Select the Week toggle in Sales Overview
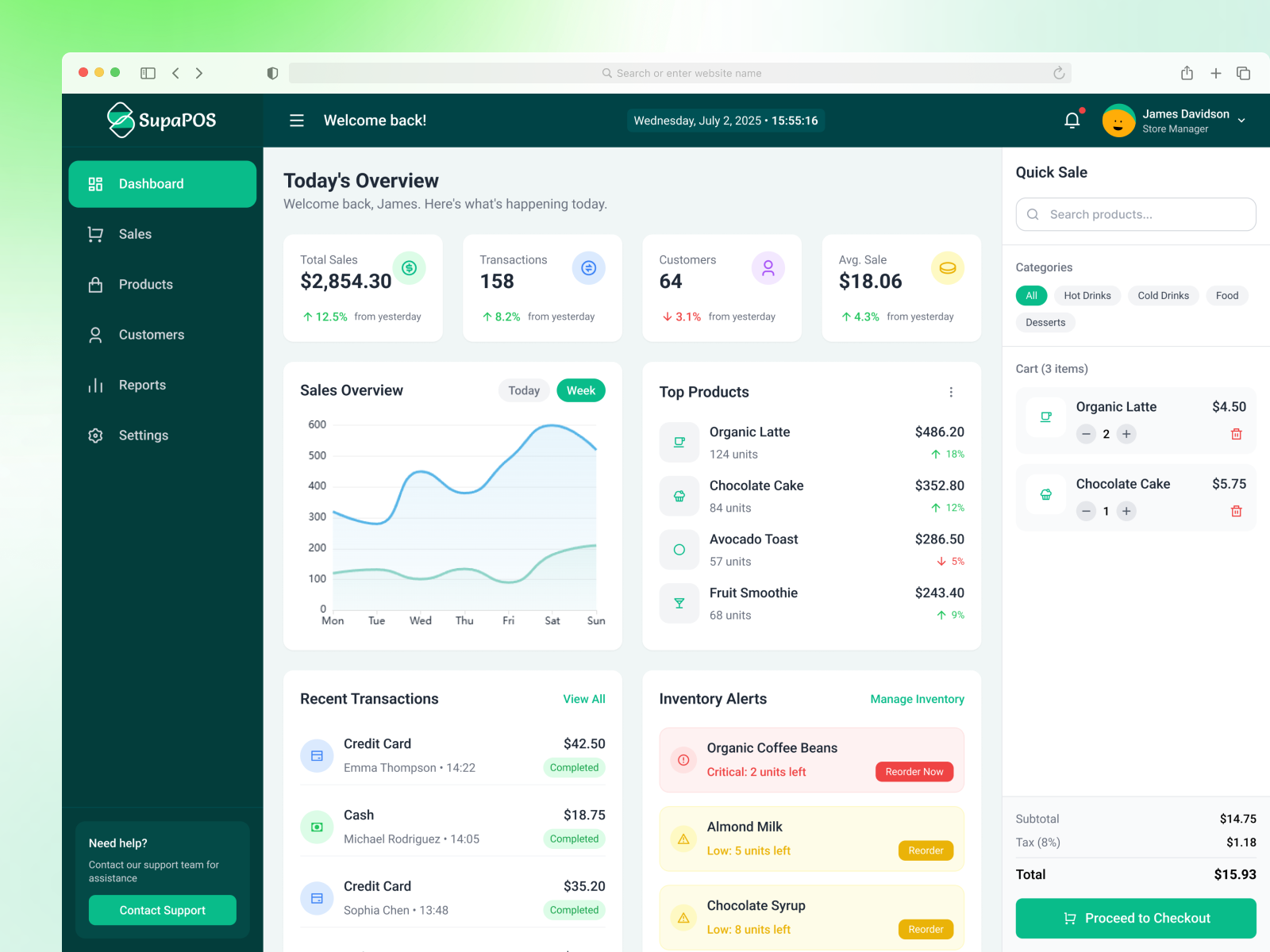The width and height of the screenshot is (1270, 952). [581, 390]
